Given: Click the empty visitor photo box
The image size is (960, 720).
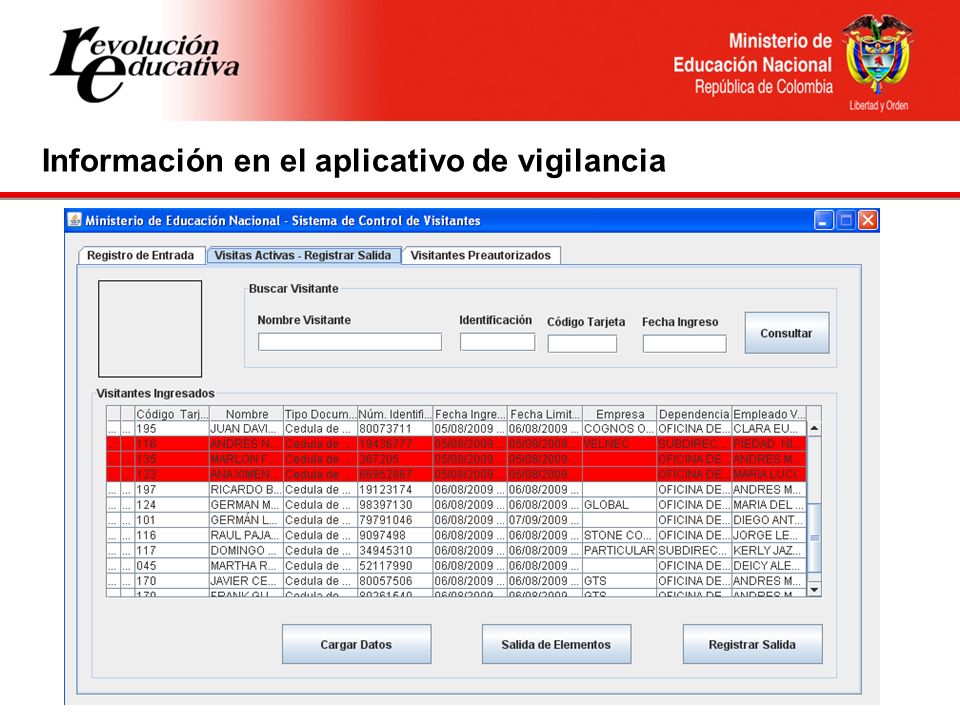Looking at the screenshot, I should [x=150, y=329].
